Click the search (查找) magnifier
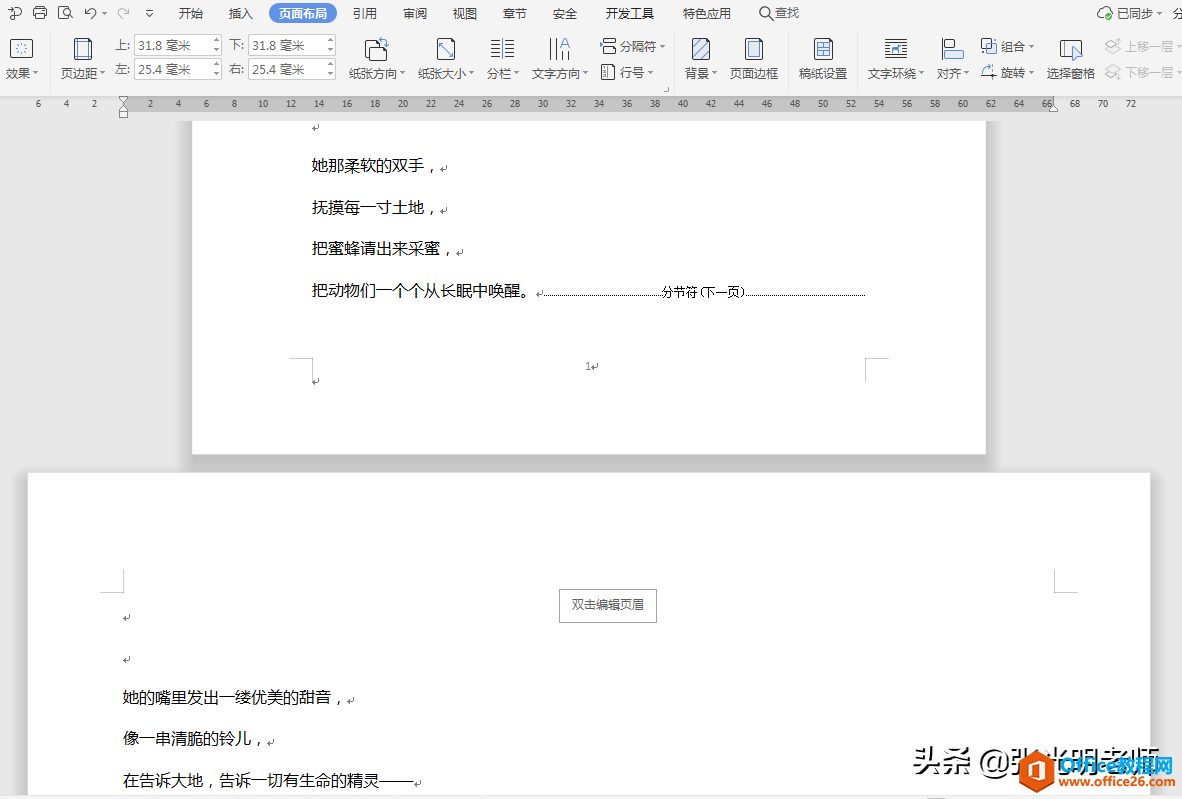This screenshot has width=1182, height=799. (765, 14)
